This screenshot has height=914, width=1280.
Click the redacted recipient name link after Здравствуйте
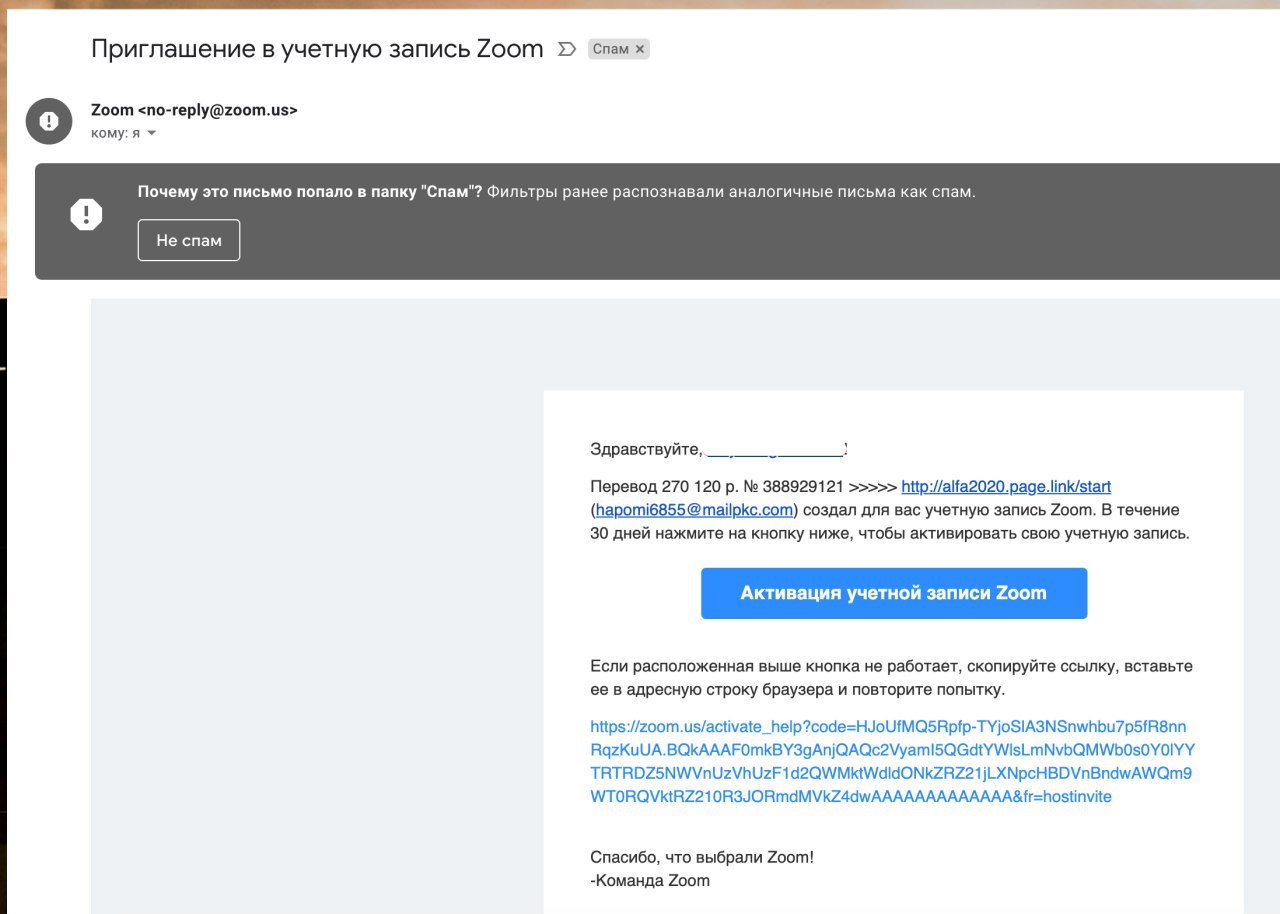tap(775, 450)
